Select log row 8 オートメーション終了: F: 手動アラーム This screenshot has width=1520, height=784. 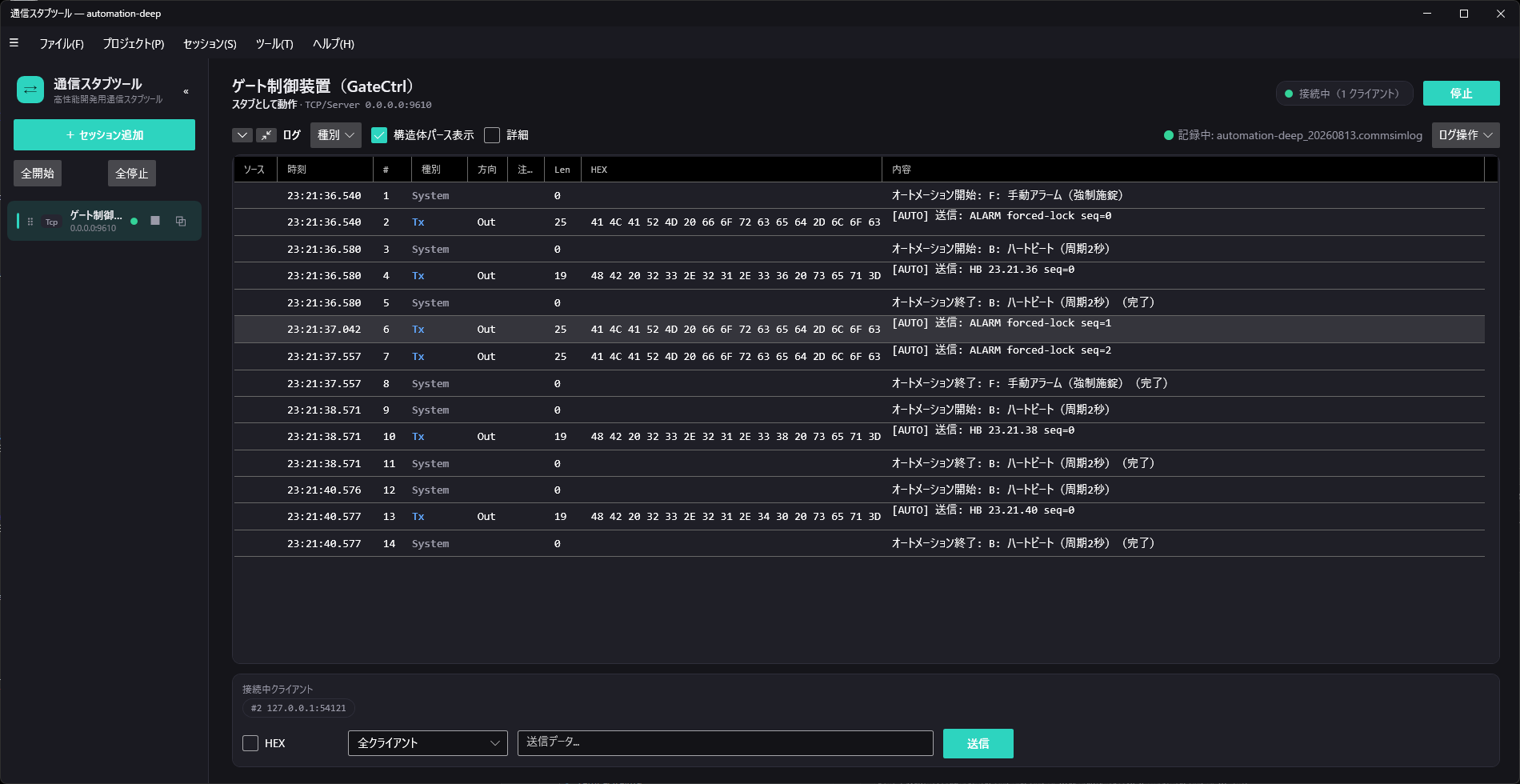click(859, 383)
